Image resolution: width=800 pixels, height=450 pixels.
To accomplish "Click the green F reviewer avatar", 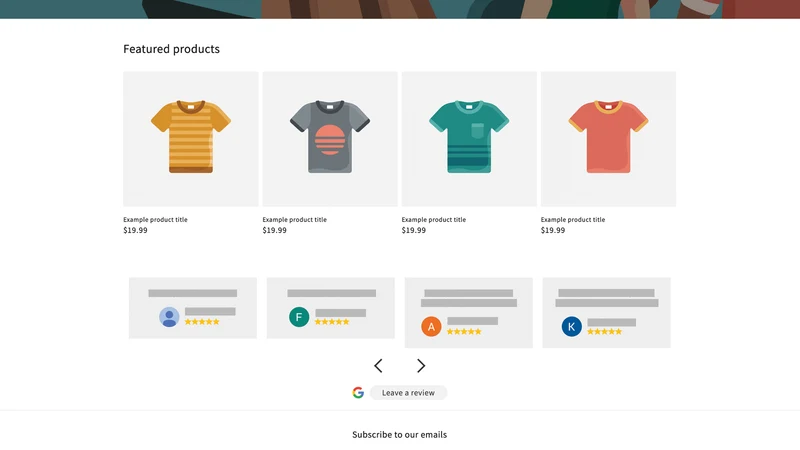I will coord(299,317).
